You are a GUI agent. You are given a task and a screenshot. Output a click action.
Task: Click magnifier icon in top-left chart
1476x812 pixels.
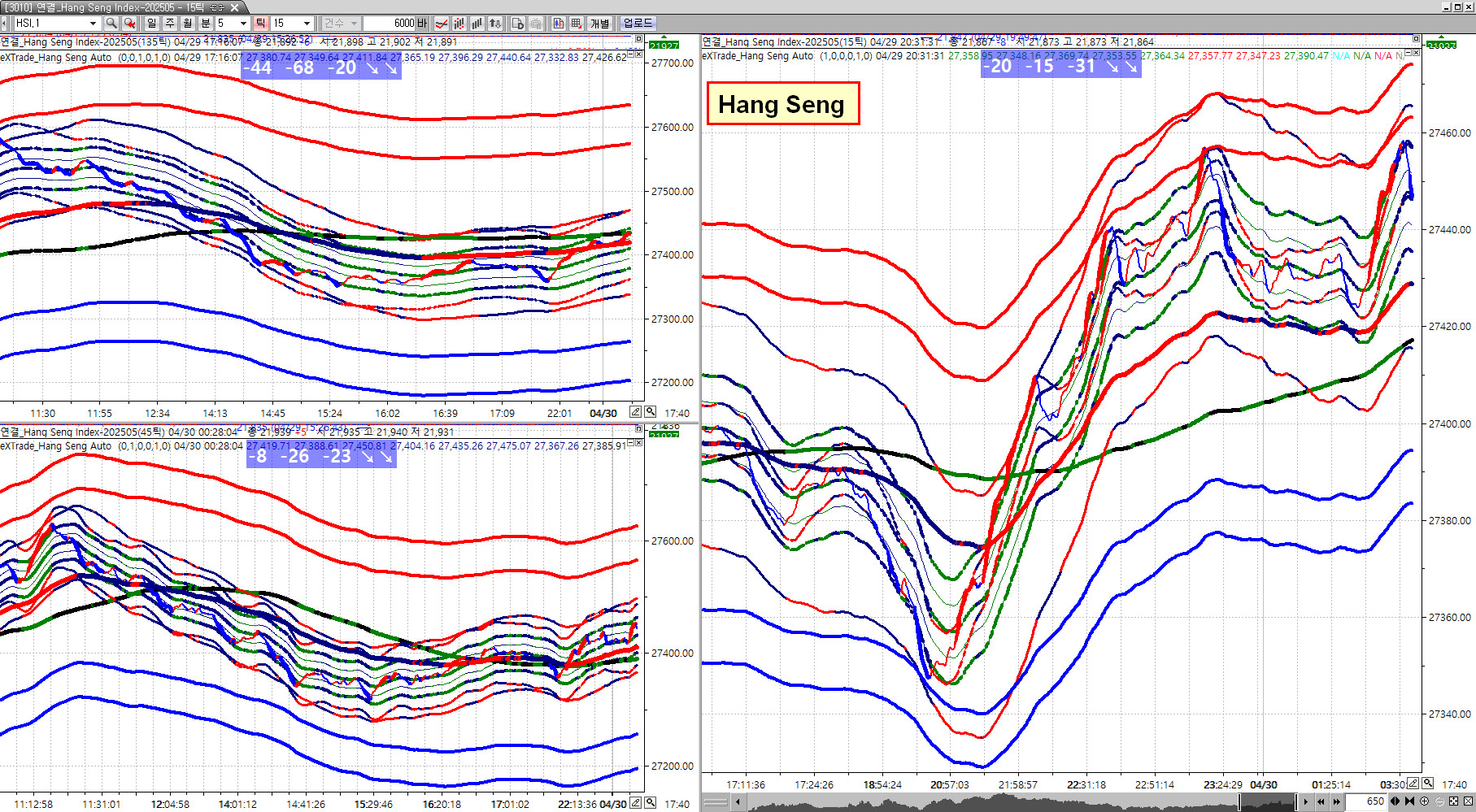650,412
